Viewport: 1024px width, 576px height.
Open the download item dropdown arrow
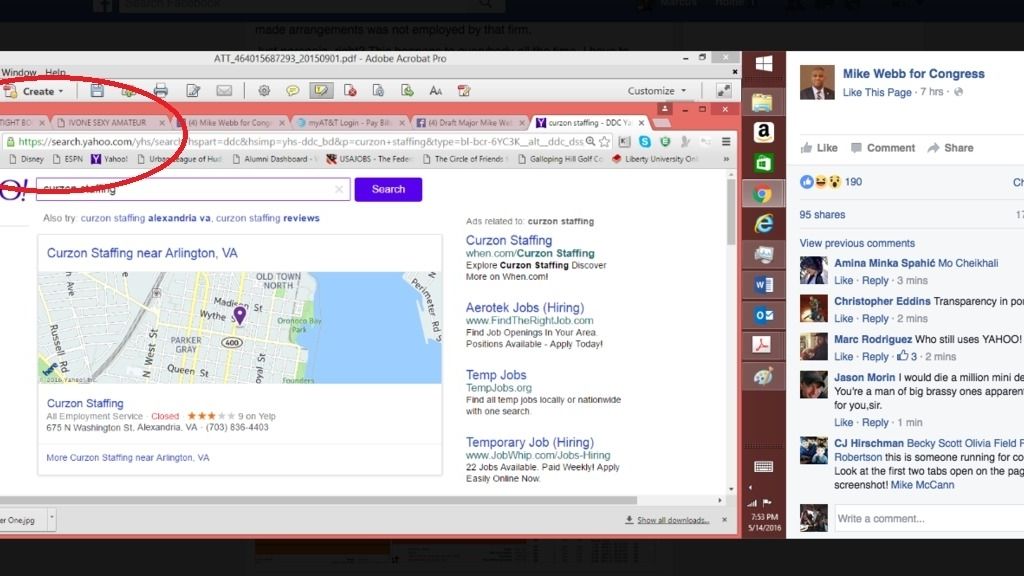point(52,519)
